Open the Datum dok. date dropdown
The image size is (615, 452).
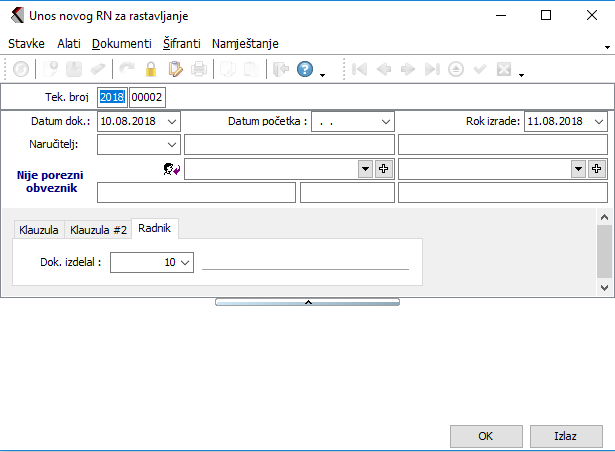[172, 121]
